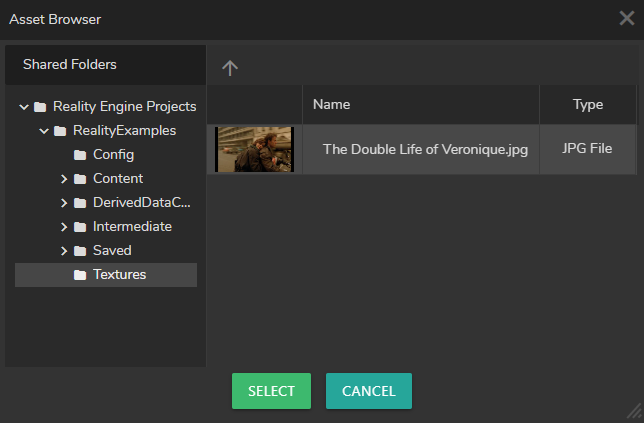Open the Shared Folders tab
This screenshot has width=644, height=423.
tap(70, 65)
